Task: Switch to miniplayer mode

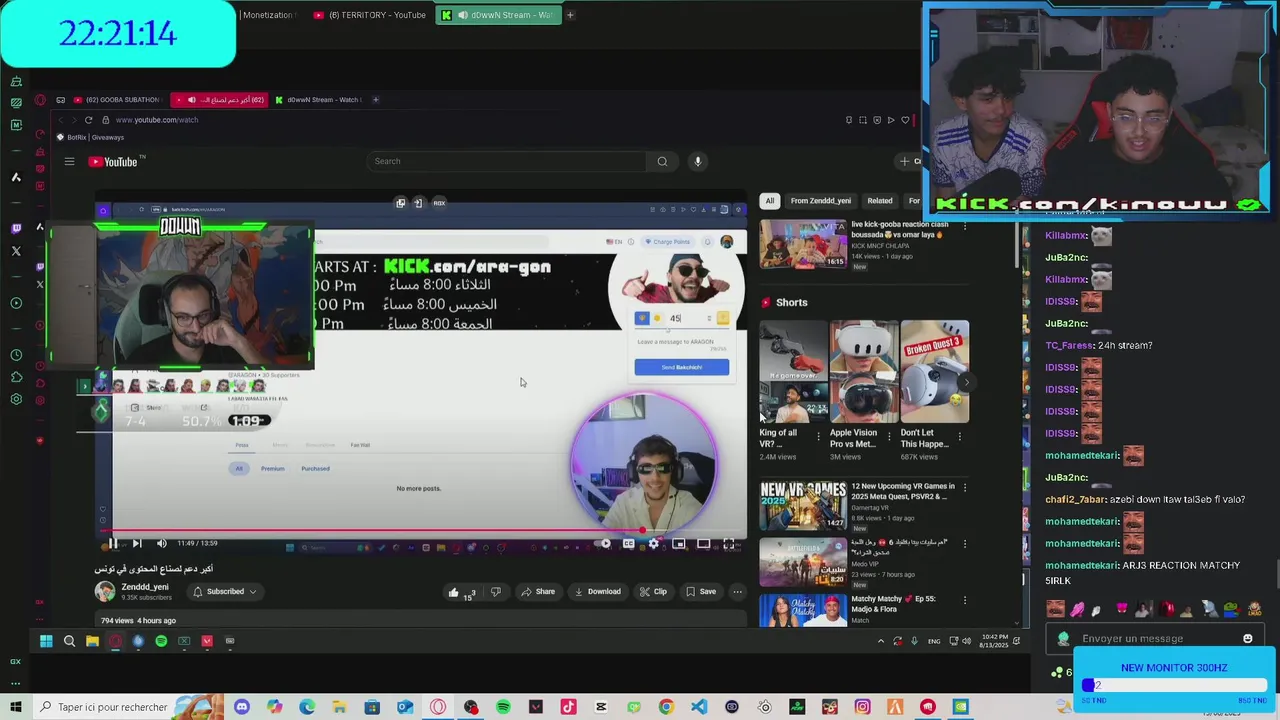Action: click(x=679, y=543)
